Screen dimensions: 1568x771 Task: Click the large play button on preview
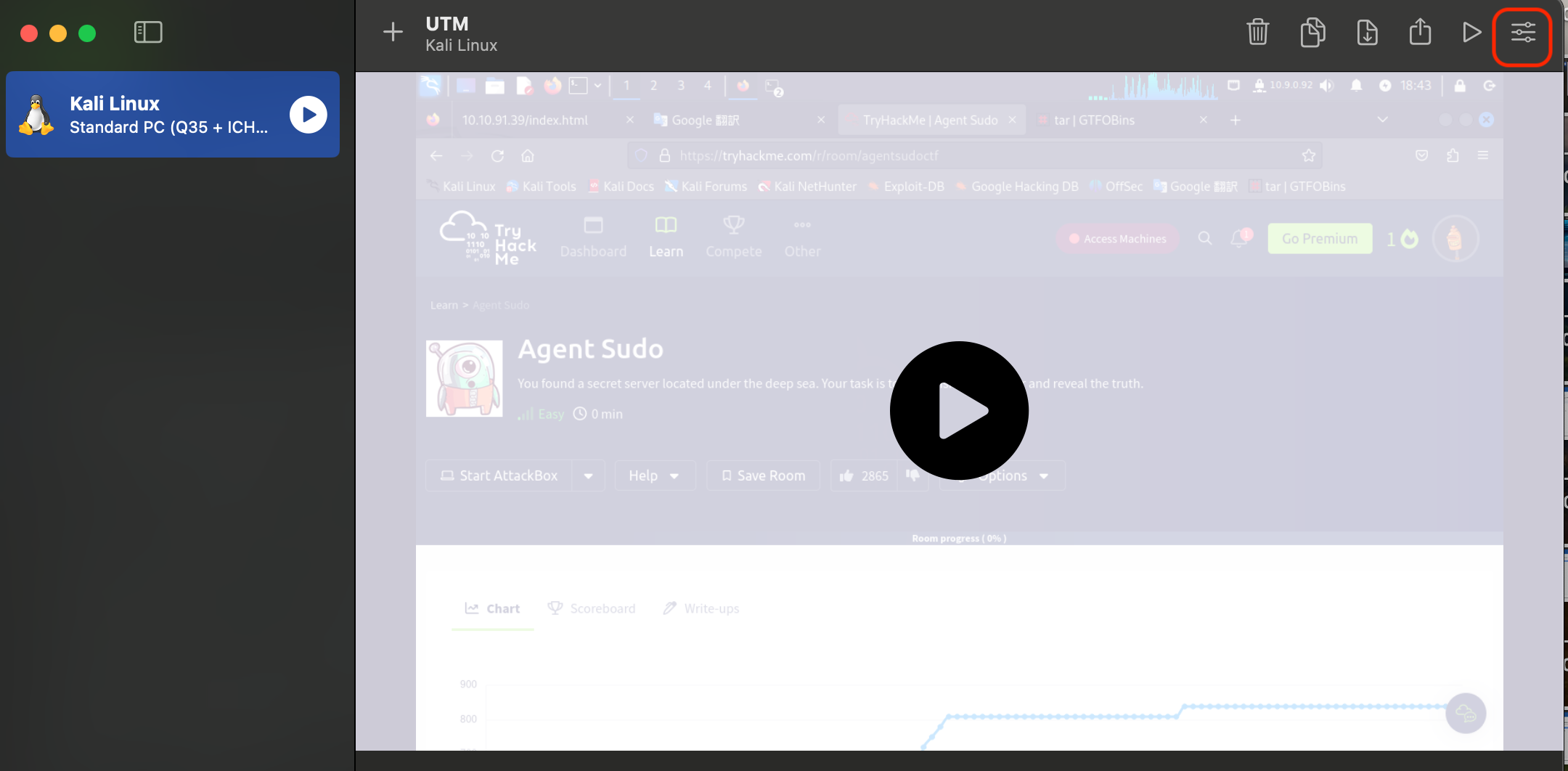(959, 411)
